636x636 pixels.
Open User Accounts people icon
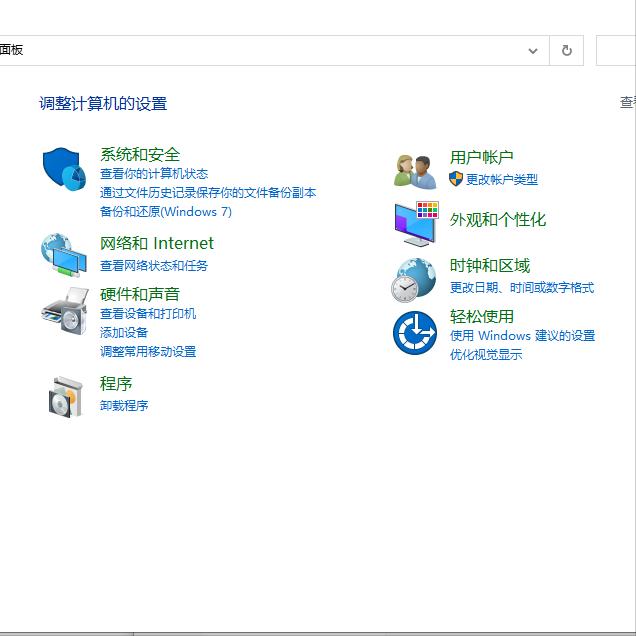[x=415, y=172]
